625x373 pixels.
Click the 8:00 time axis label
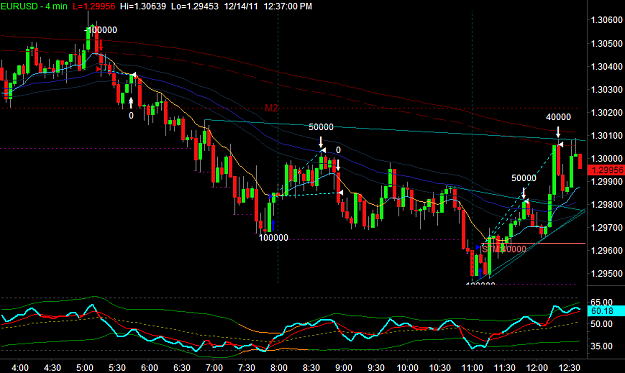[279, 367]
